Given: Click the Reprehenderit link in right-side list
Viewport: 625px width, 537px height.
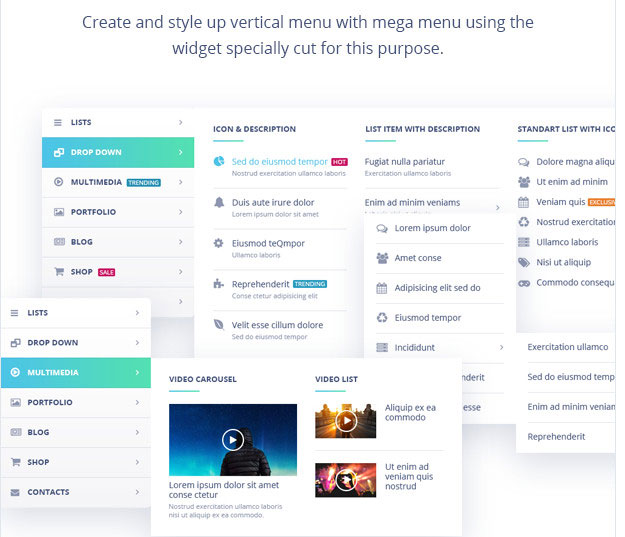Looking at the screenshot, I should 556,437.
